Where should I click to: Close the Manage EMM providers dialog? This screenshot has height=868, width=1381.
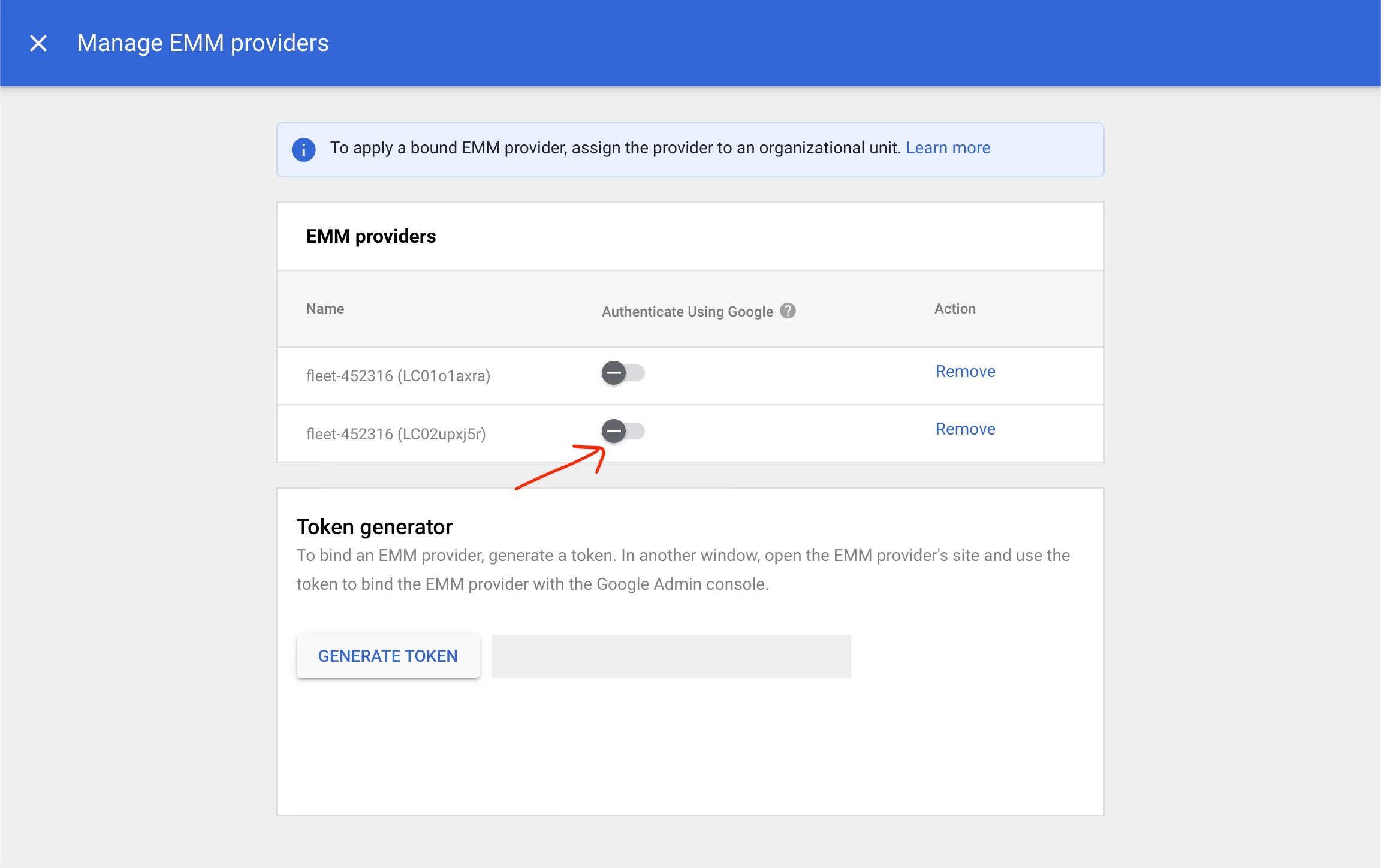(38, 43)
